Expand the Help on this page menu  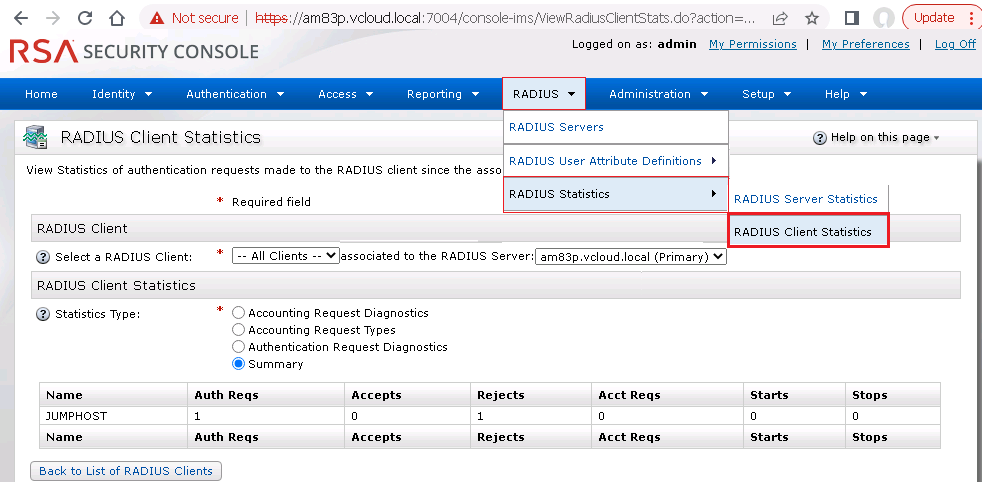pos(876,138)
